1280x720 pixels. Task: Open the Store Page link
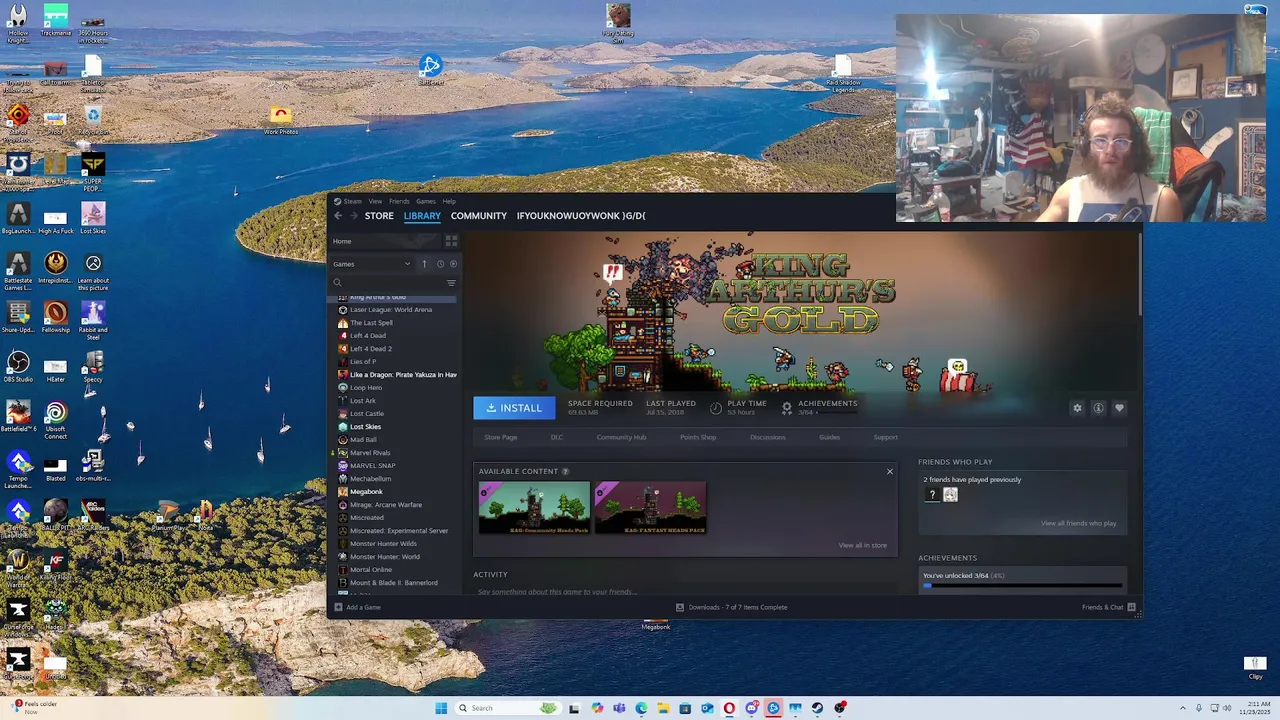(x=501, y=437)
